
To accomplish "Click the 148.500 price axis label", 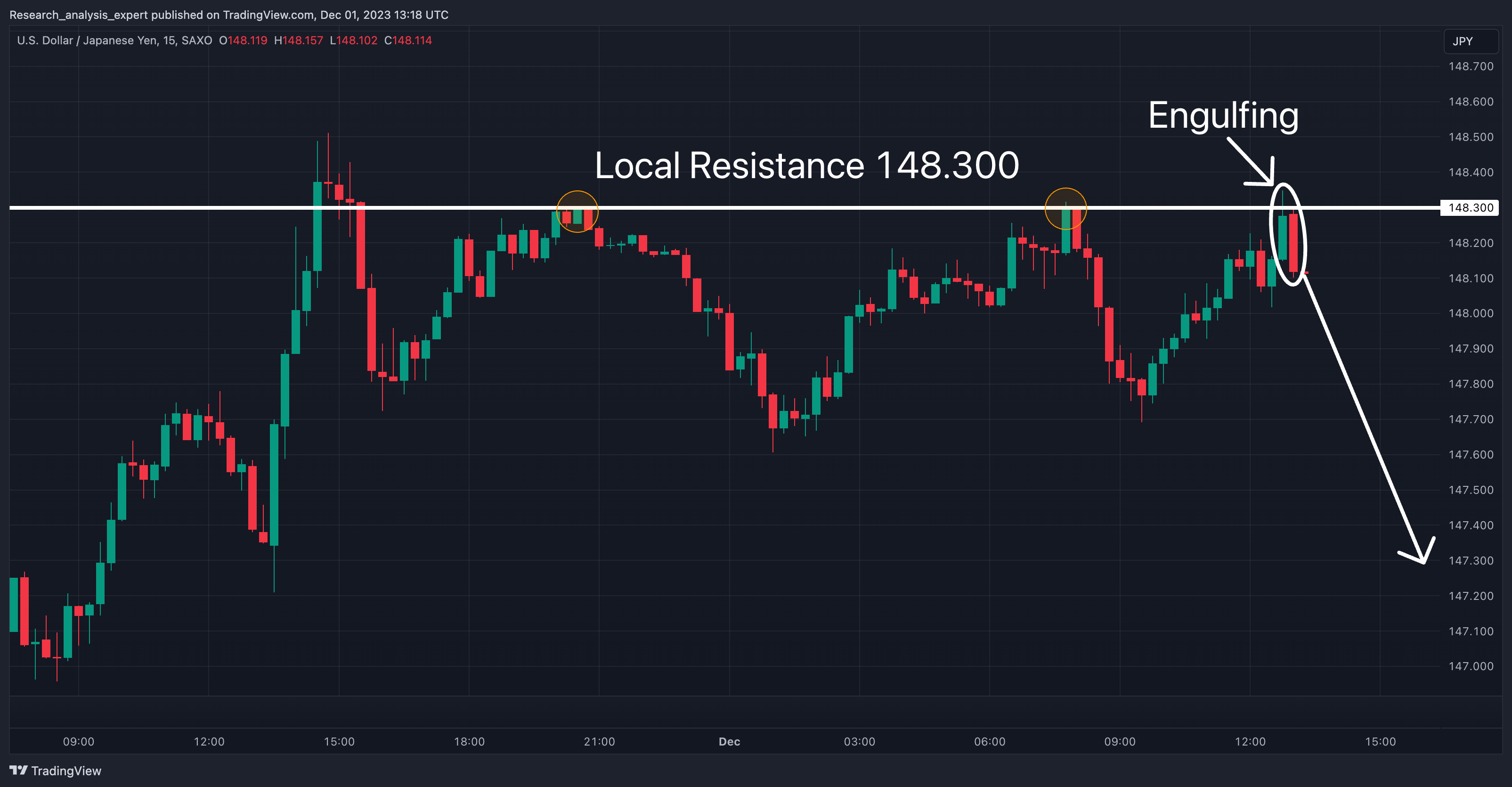I will point(1471,137).
